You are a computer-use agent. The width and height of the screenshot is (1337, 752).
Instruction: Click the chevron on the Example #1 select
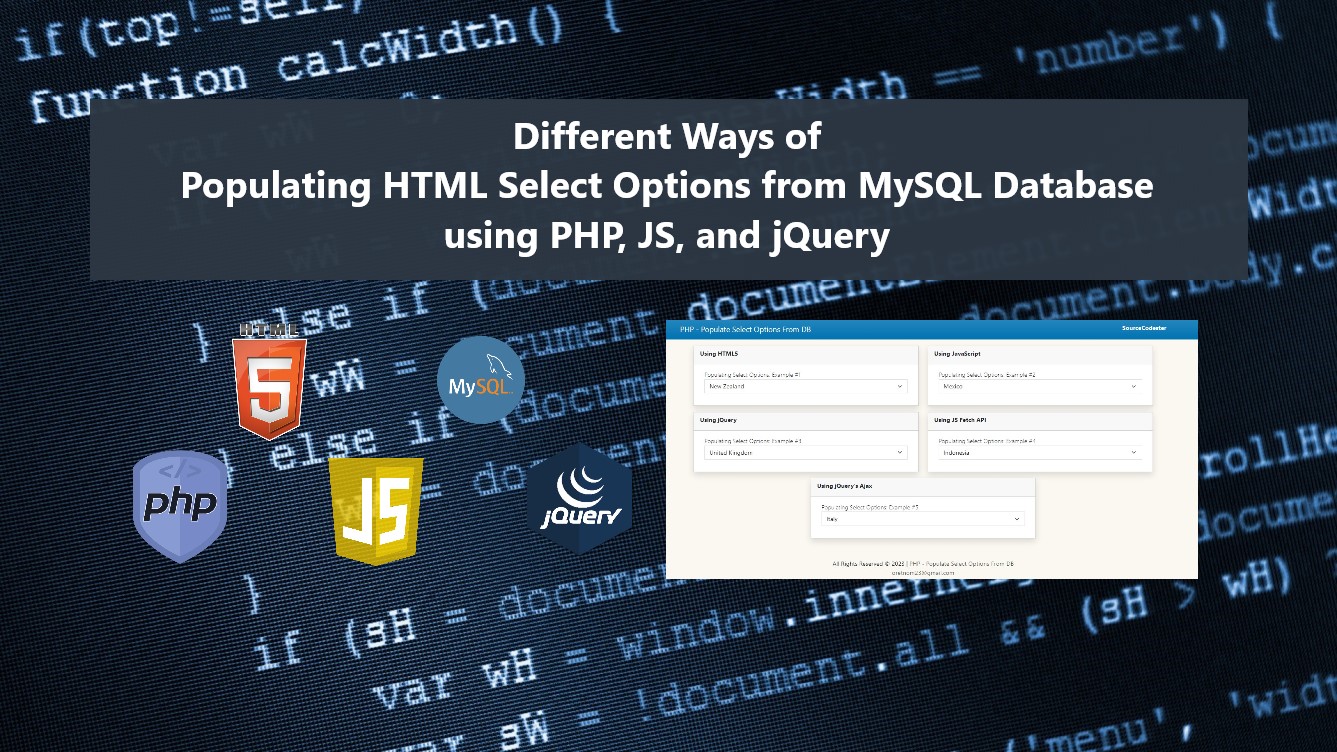(898, 387)
